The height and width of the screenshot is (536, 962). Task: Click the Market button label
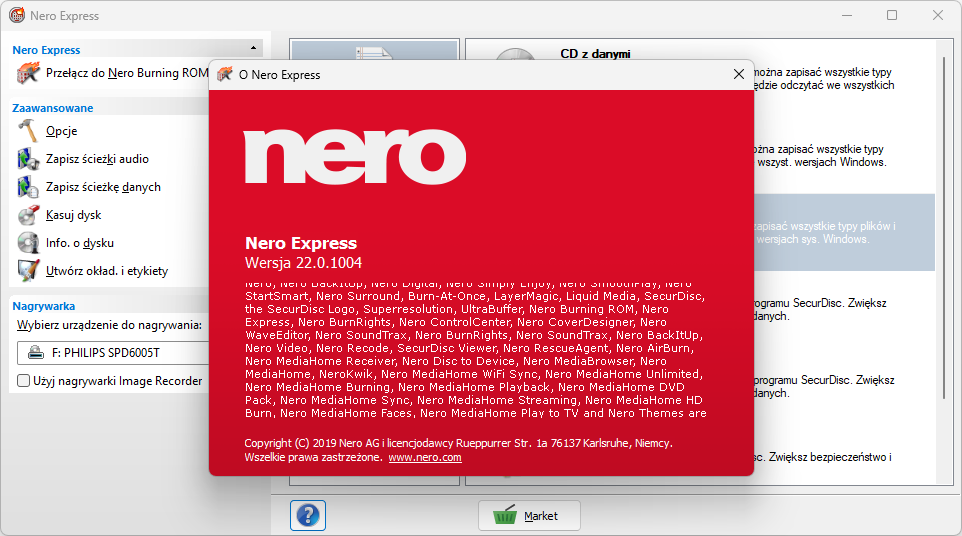pyautogui.click(x=541, y=516)
